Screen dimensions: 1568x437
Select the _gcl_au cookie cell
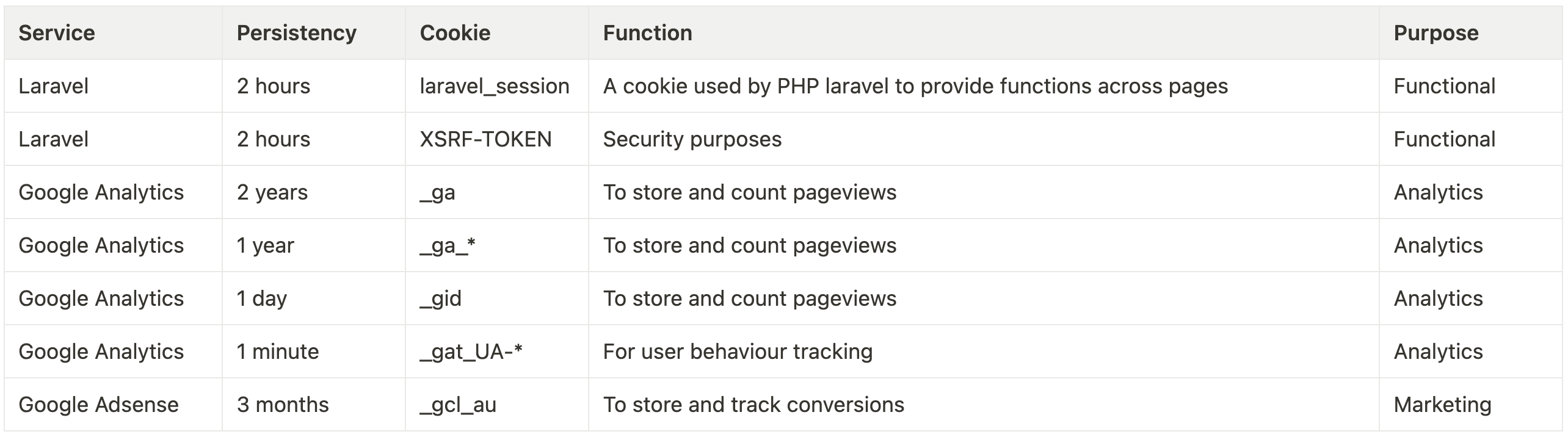coord(496,405)
